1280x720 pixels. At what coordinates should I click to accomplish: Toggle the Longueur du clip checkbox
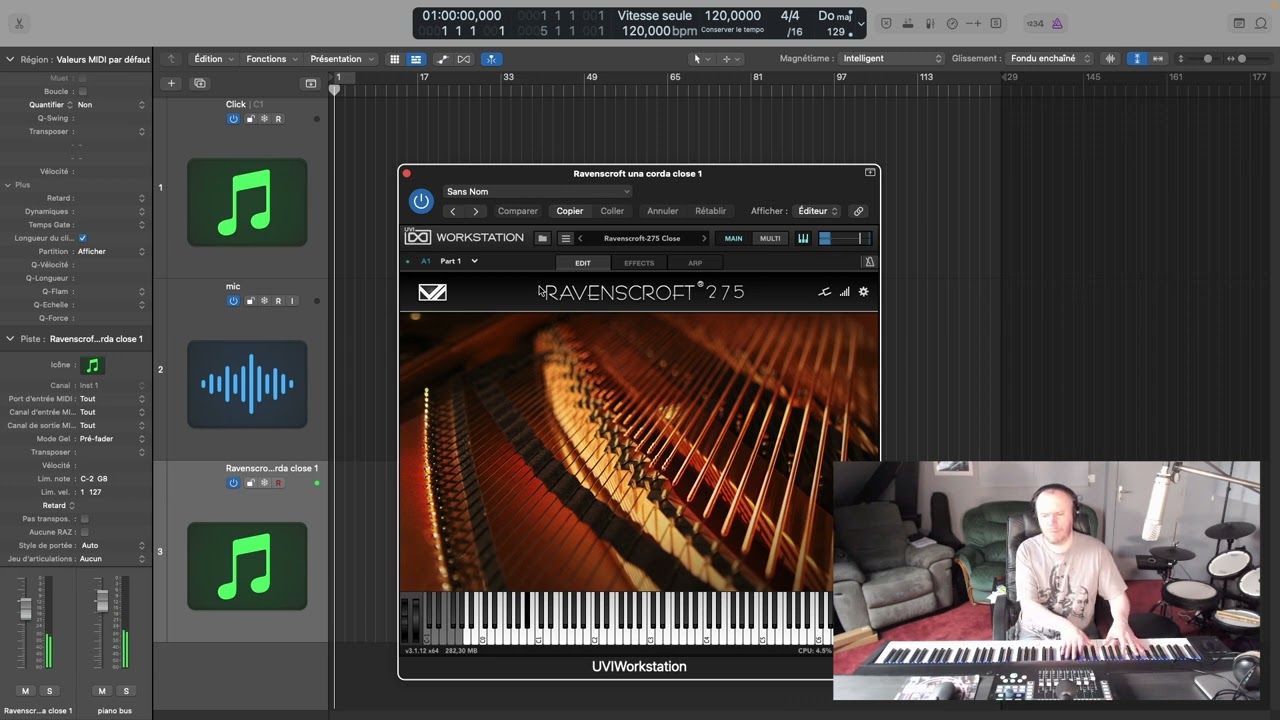[82, 238]
